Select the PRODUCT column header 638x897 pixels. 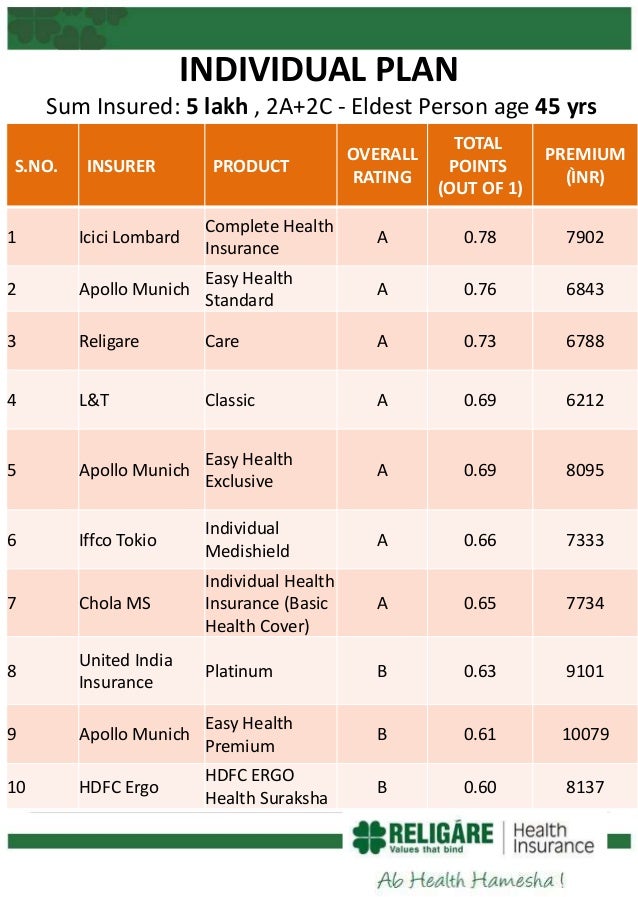pos(251,166)
